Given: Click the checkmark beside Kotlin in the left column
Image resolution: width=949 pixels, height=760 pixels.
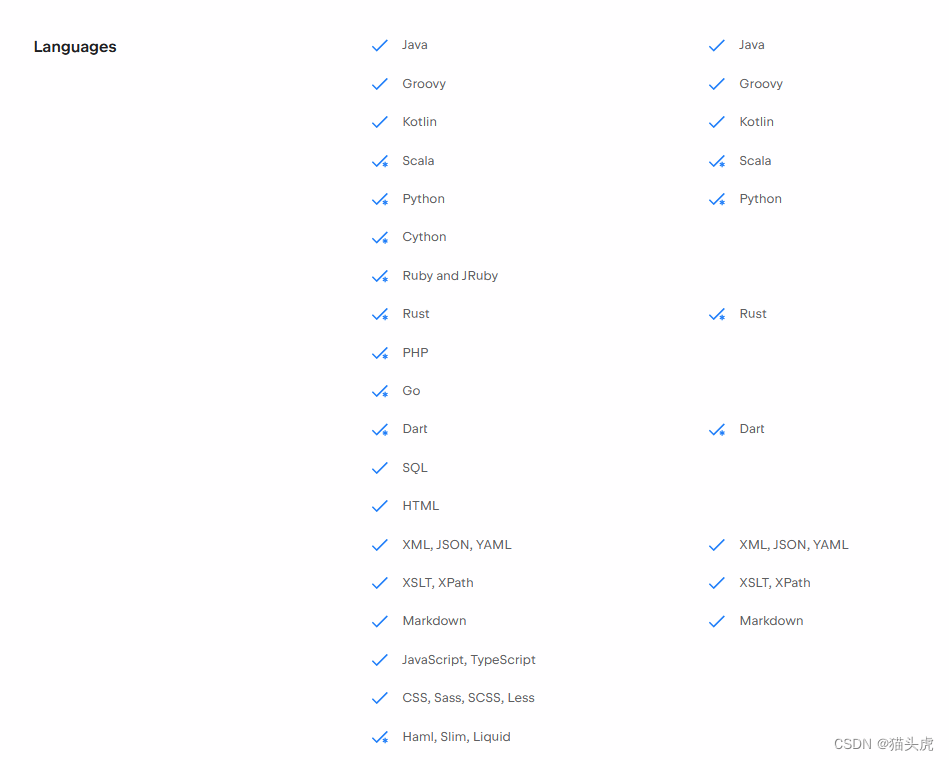Looking at the screenshot, I should pos(379,122).
